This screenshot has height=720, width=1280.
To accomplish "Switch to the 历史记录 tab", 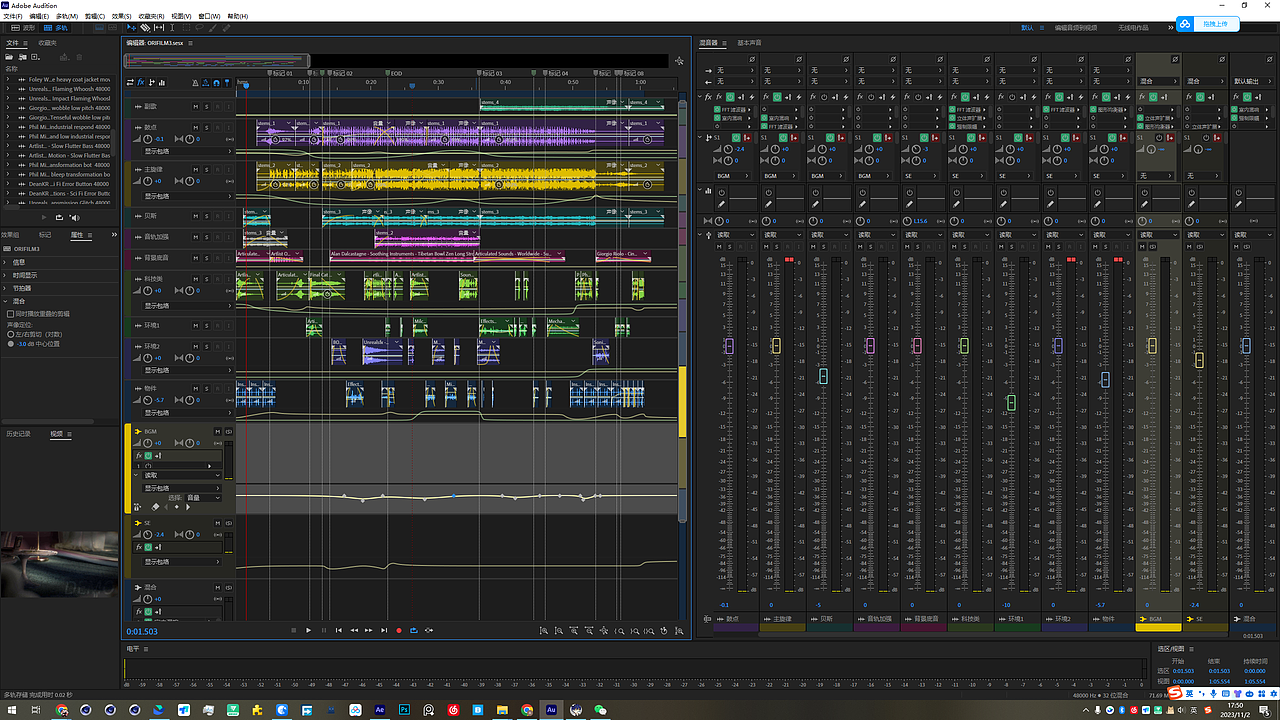I will pyautogui.click(x=19, y=434).
